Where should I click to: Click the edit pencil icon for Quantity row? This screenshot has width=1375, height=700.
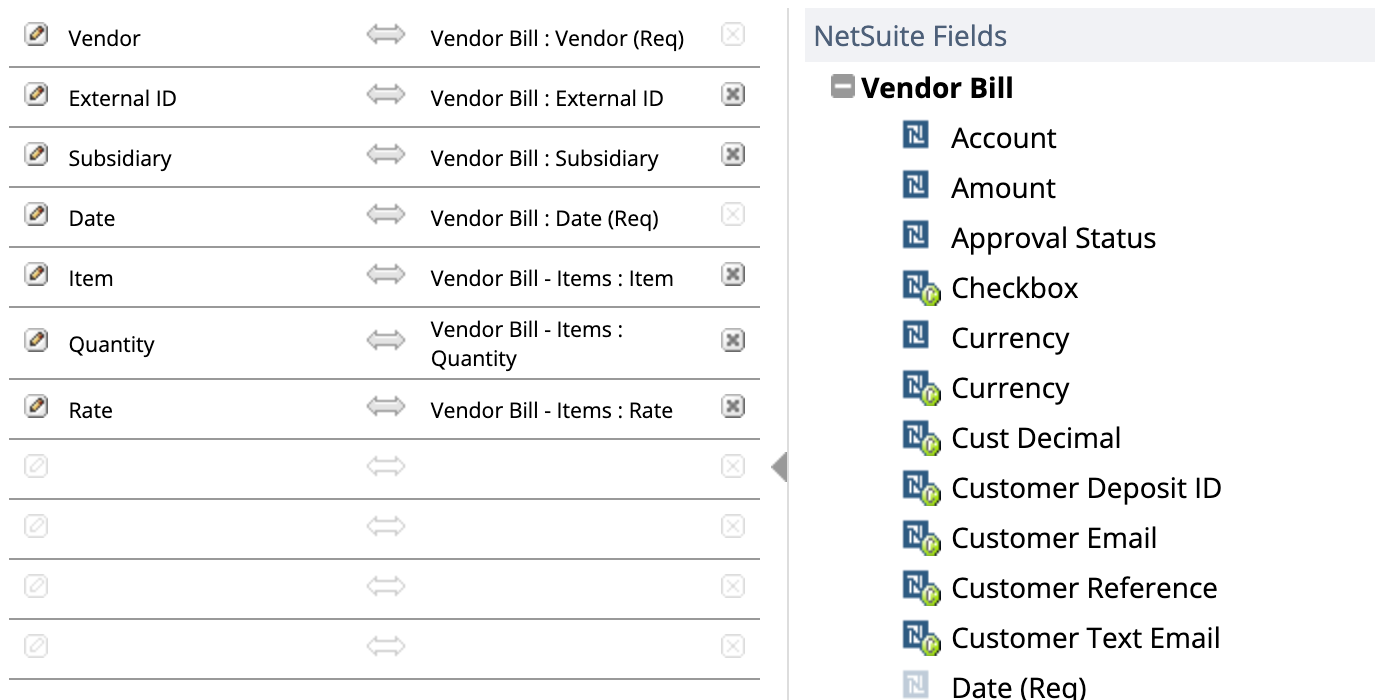36,341
